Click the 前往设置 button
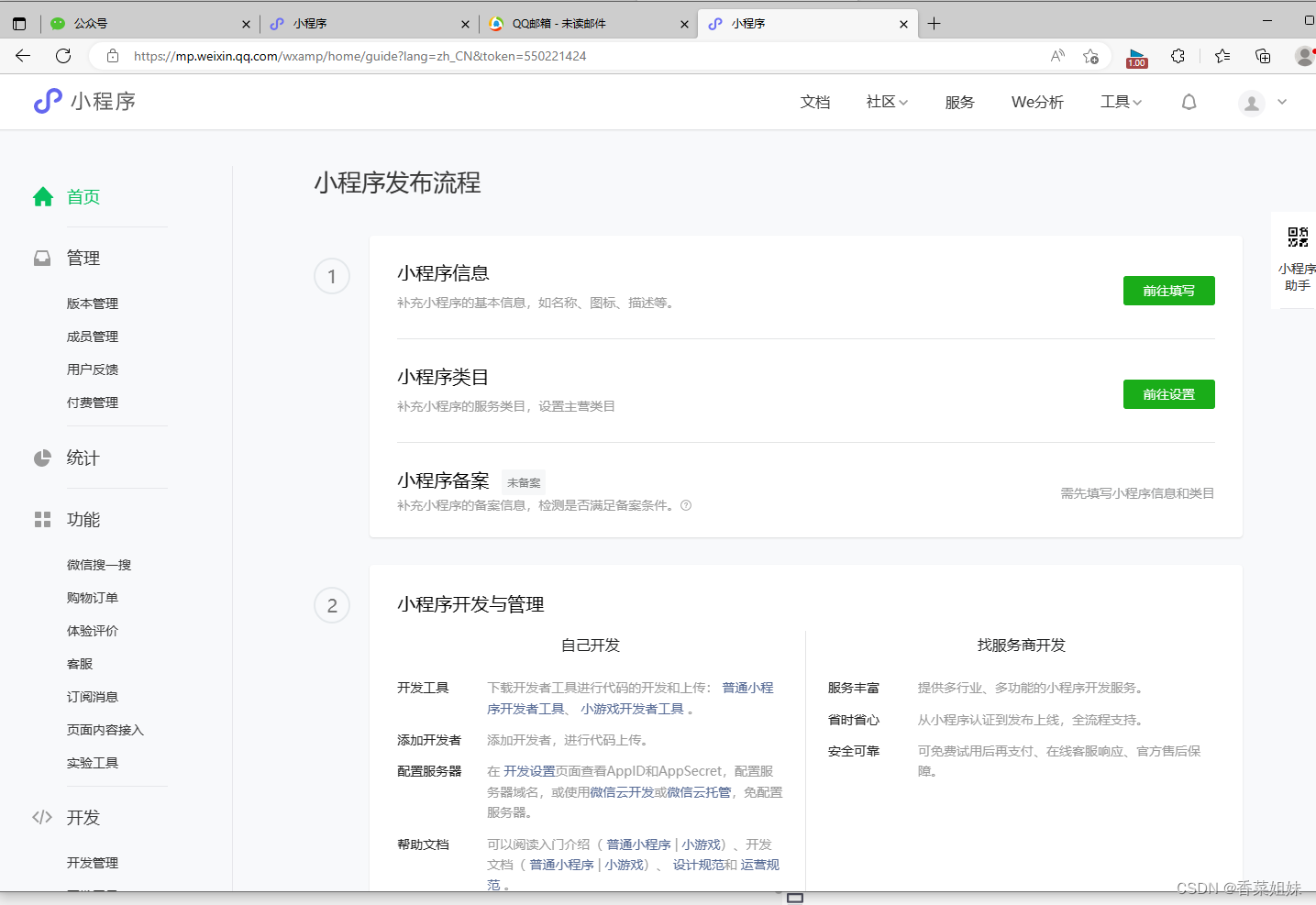Image resolution: width=1316 pixels, height=905 pixels. click(1169, 394)
